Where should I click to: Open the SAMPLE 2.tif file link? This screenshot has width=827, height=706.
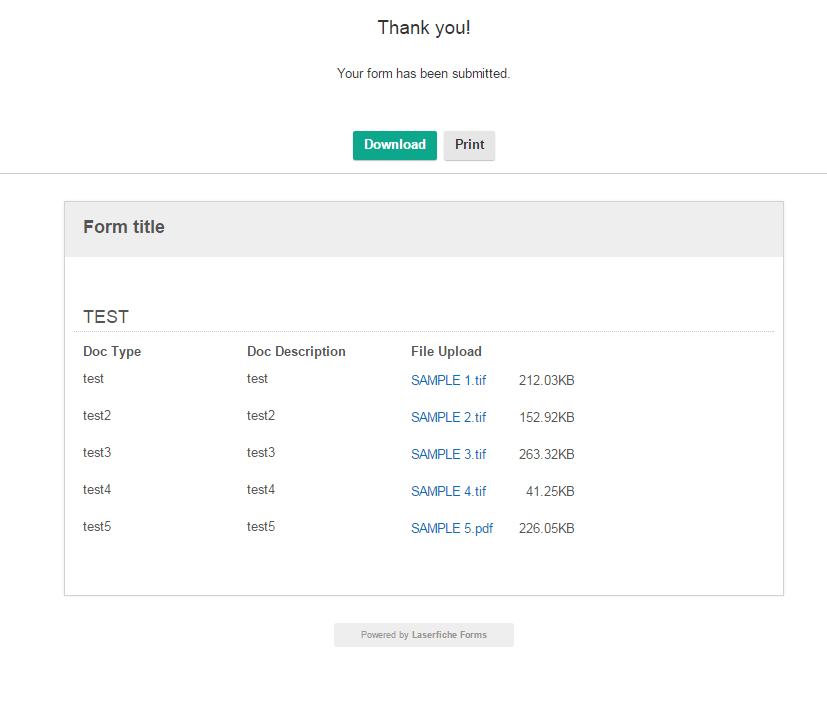click(448, 418)
